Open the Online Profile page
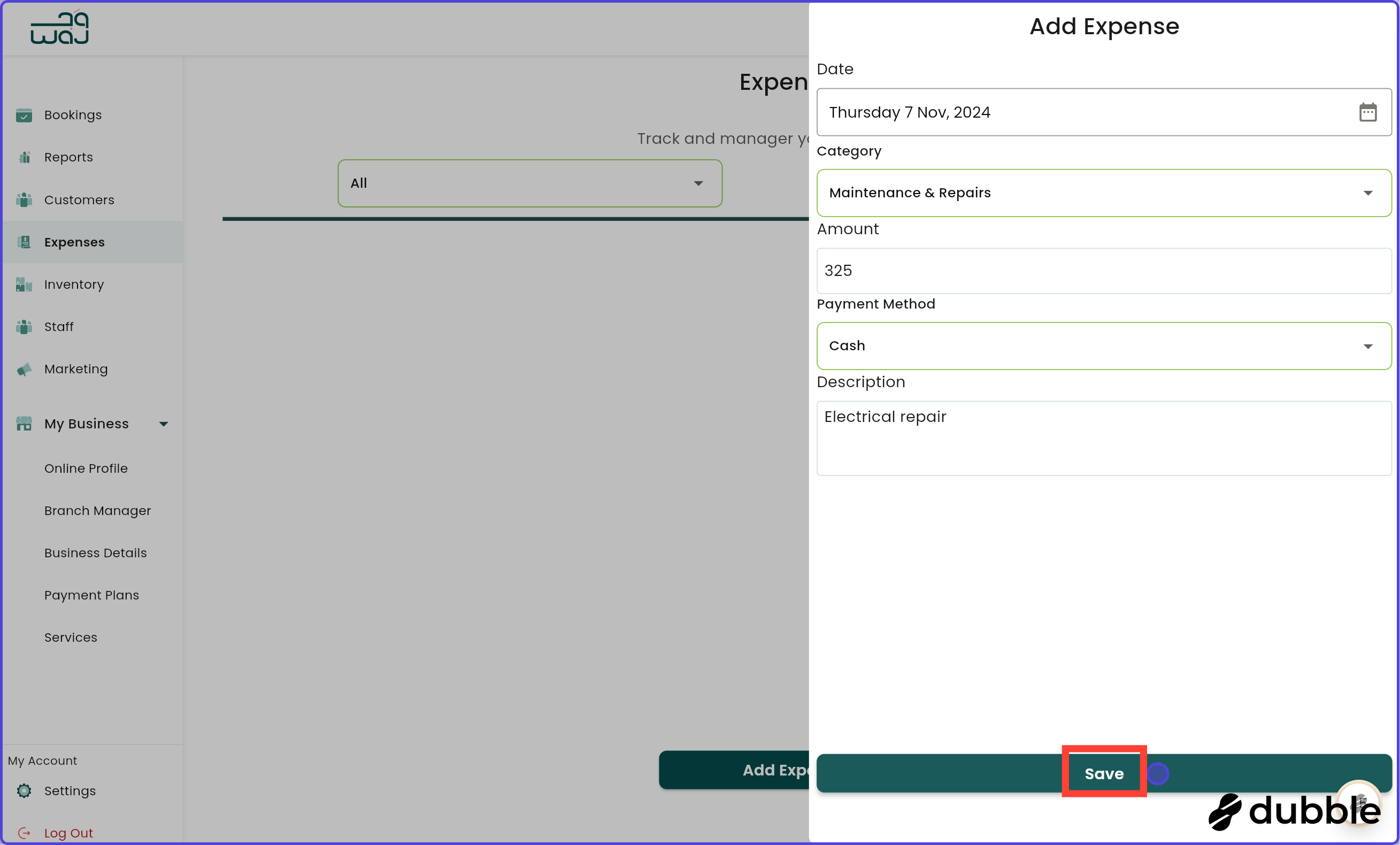This screenshot has height=845, width=1400. (x=86, y=468)
